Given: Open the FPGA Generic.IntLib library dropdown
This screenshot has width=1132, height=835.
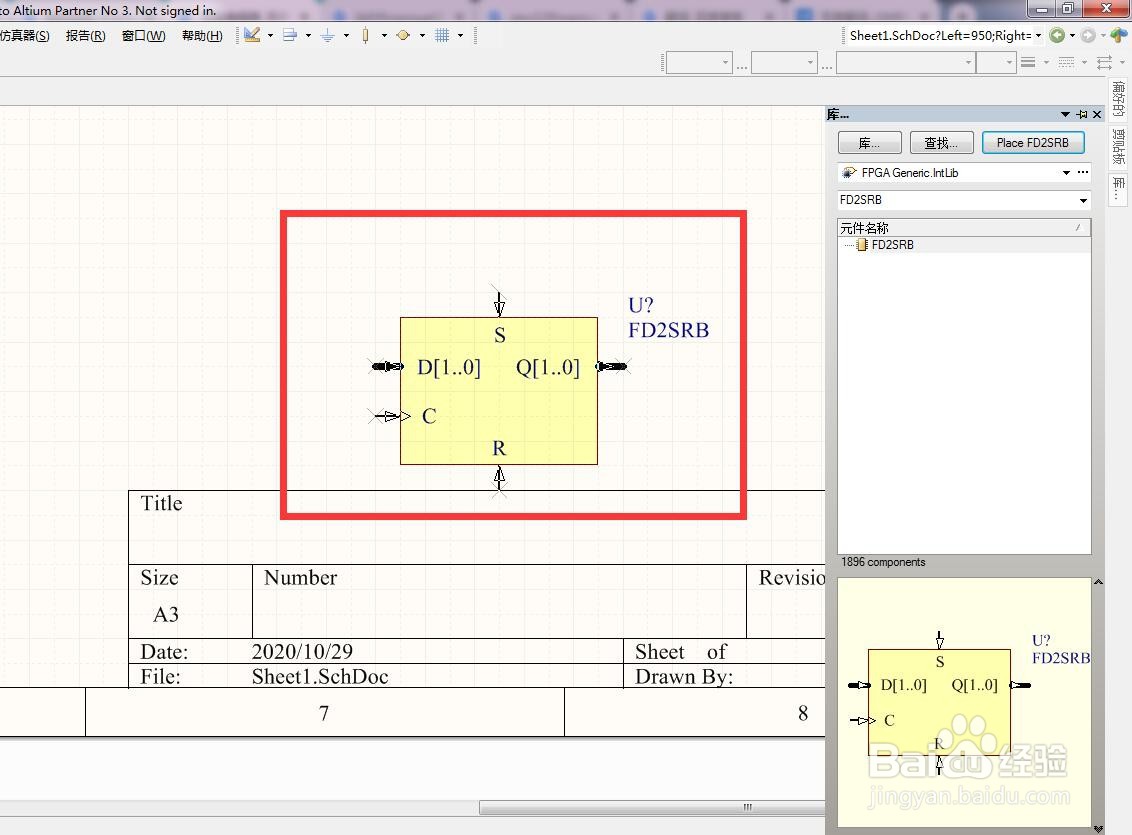Looking at the screenshot, I should (x=1066, y=172).
